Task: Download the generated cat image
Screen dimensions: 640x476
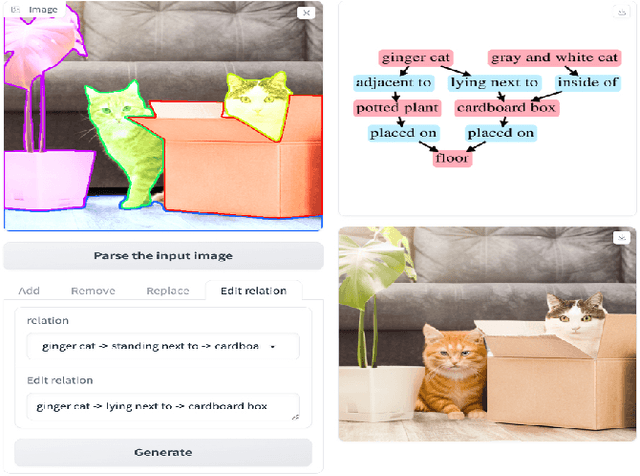Action: pyautogui.click(x=621, y=238)
